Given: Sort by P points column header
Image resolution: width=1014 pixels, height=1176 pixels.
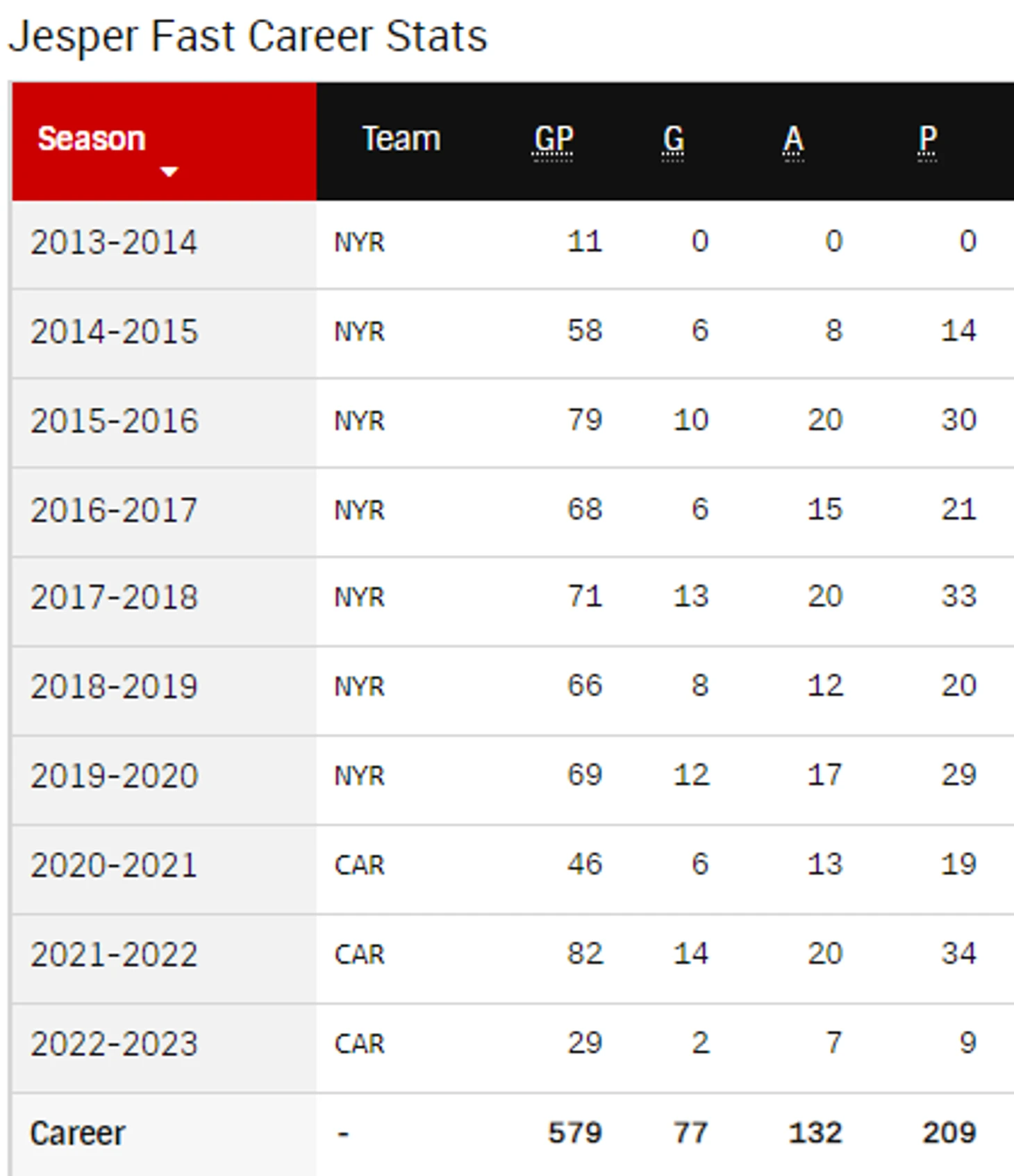Looking at the screenshot, I should pyautogui.click(x=927, y=140).
